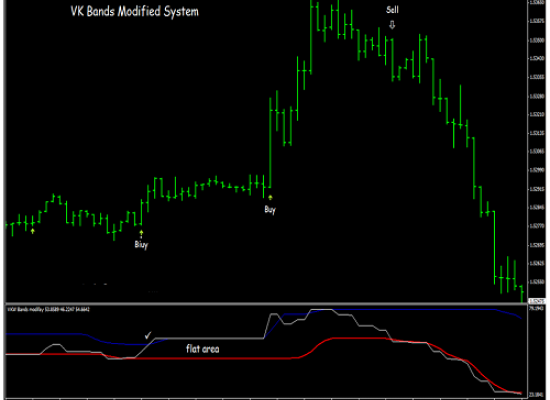This screenshot has width=550, height=400.
Task: Select the VK Bands Modified System title
Action: 135,11
